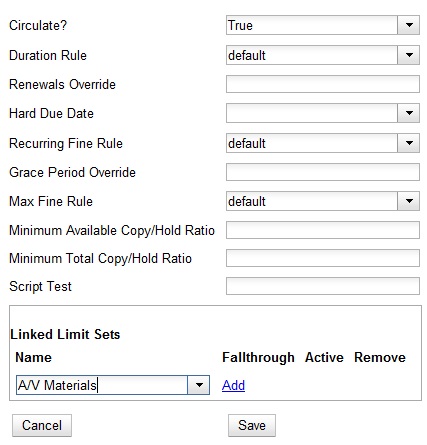
Task: Click the Add link for limit set
Action: tap(233, 385)
